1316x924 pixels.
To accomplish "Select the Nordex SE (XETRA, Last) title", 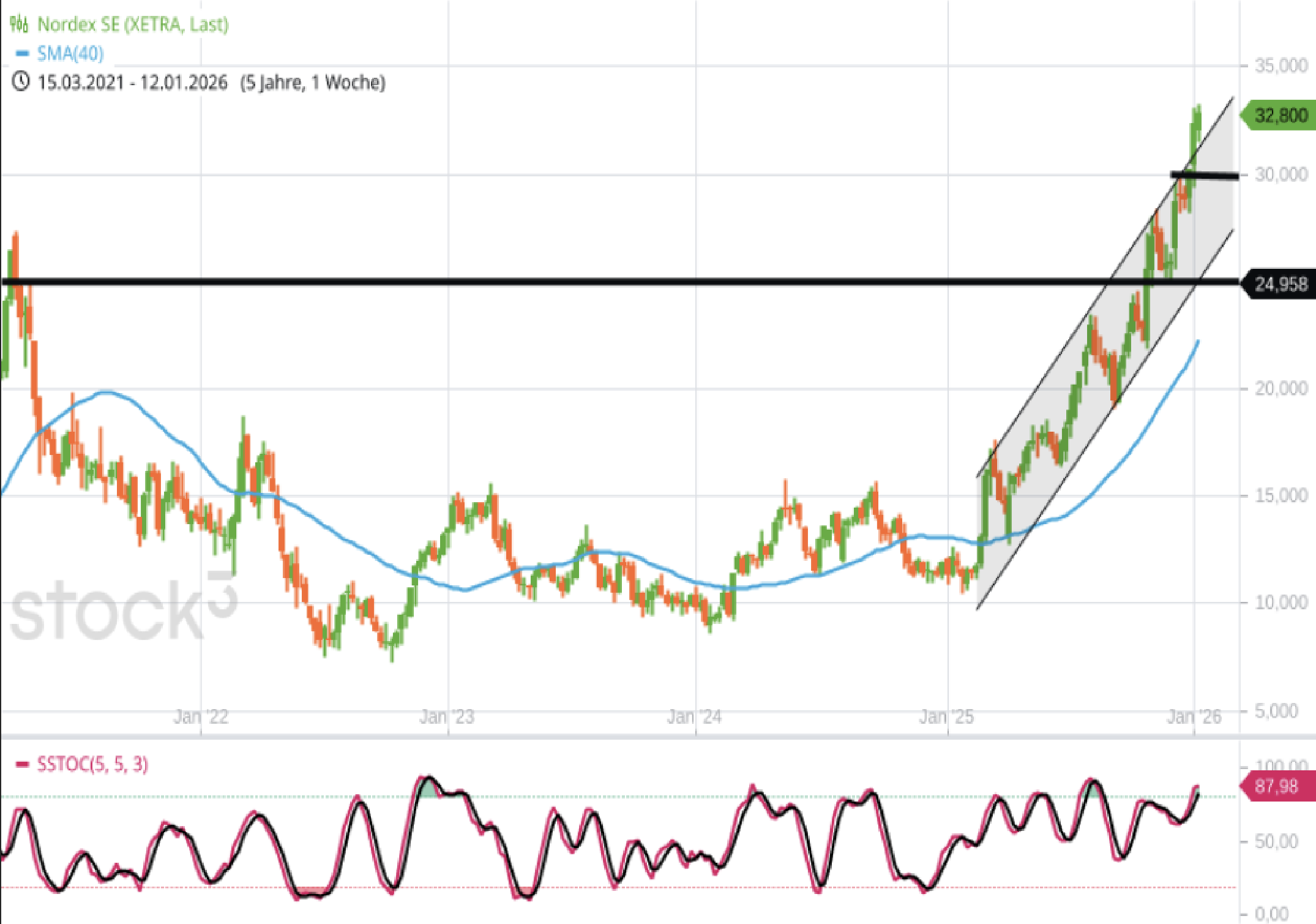I will click(133, 24).
